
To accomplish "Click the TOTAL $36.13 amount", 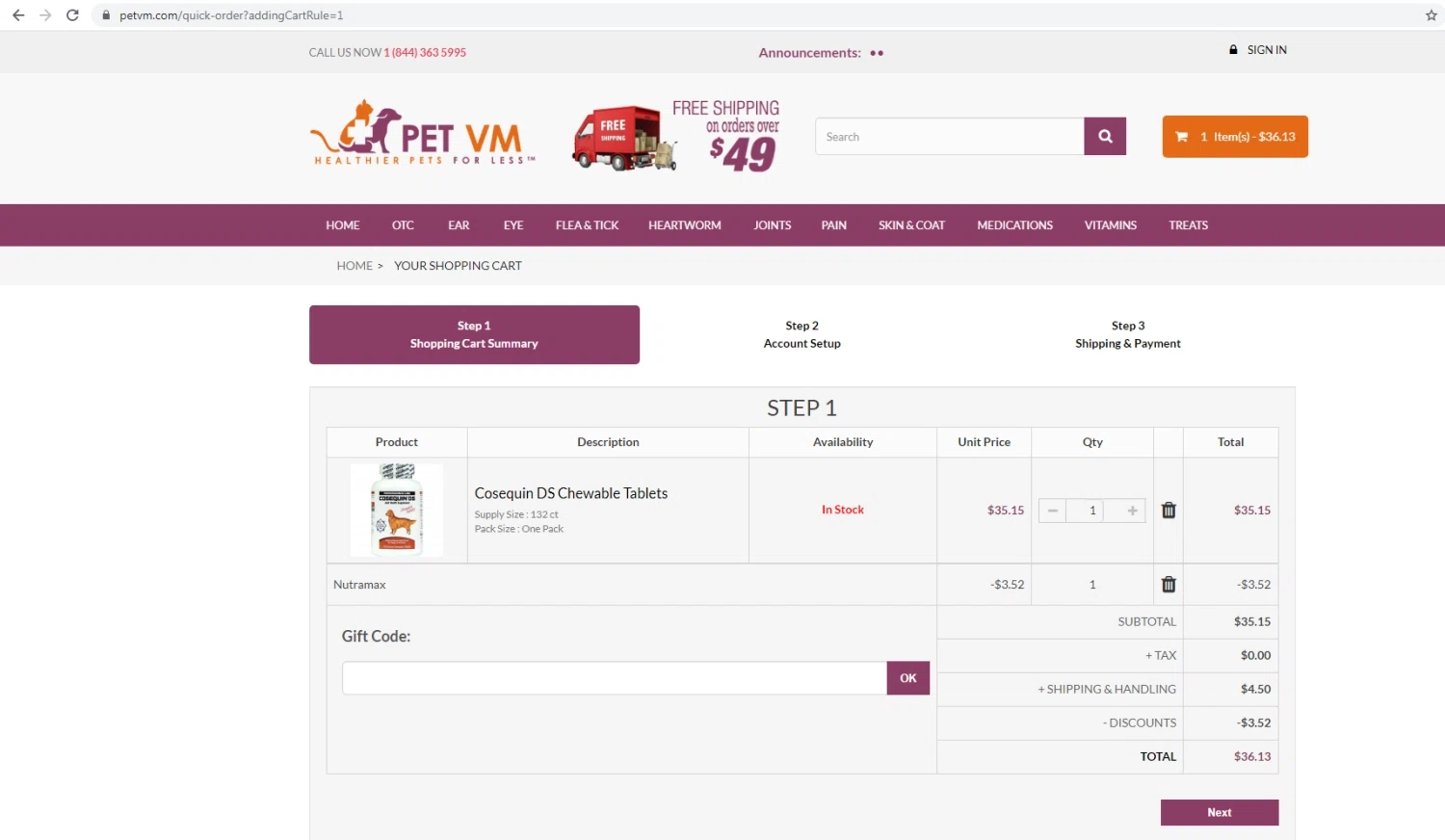I will coord(1252,757).
